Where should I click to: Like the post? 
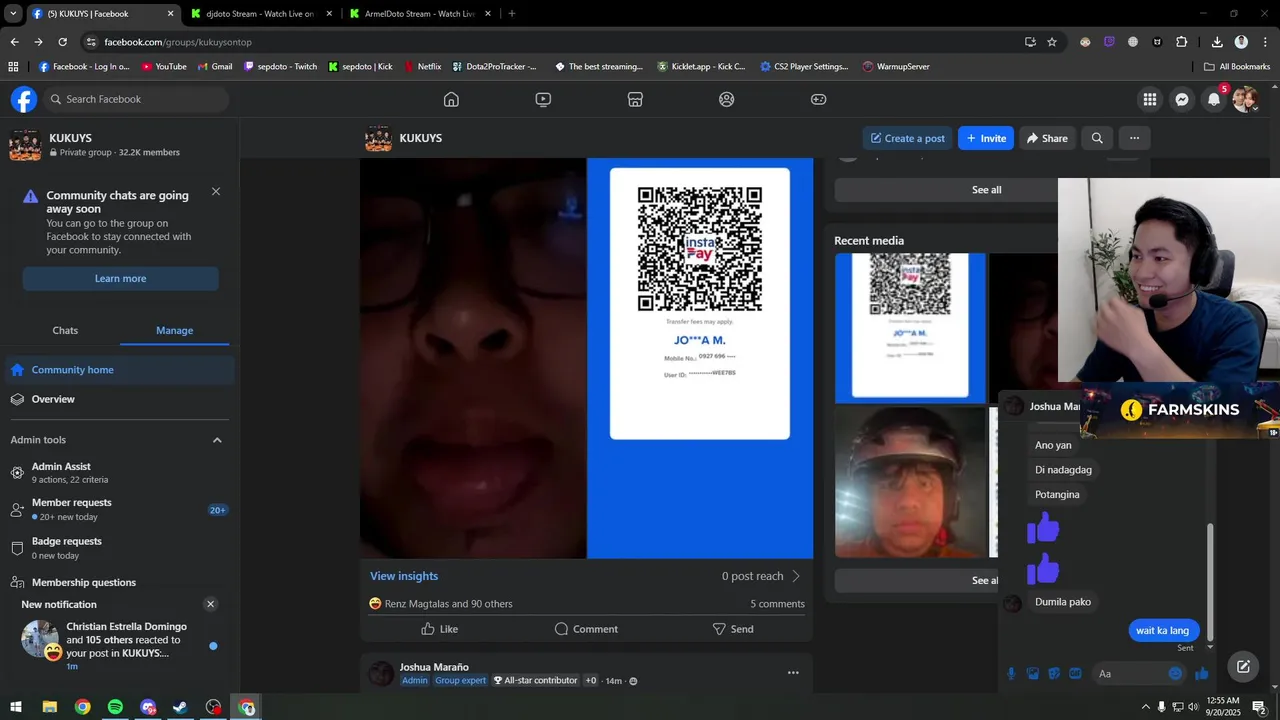439,629
